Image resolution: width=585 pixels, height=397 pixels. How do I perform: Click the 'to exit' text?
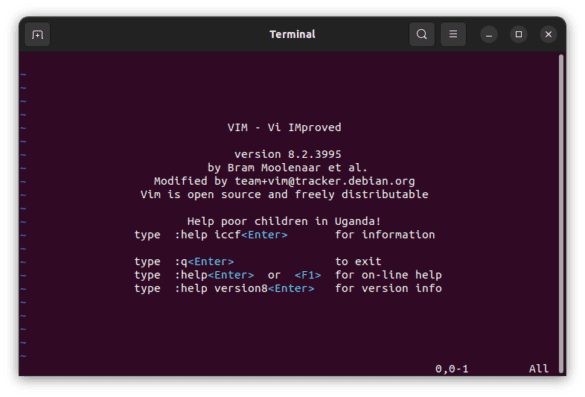coord(358,262)
